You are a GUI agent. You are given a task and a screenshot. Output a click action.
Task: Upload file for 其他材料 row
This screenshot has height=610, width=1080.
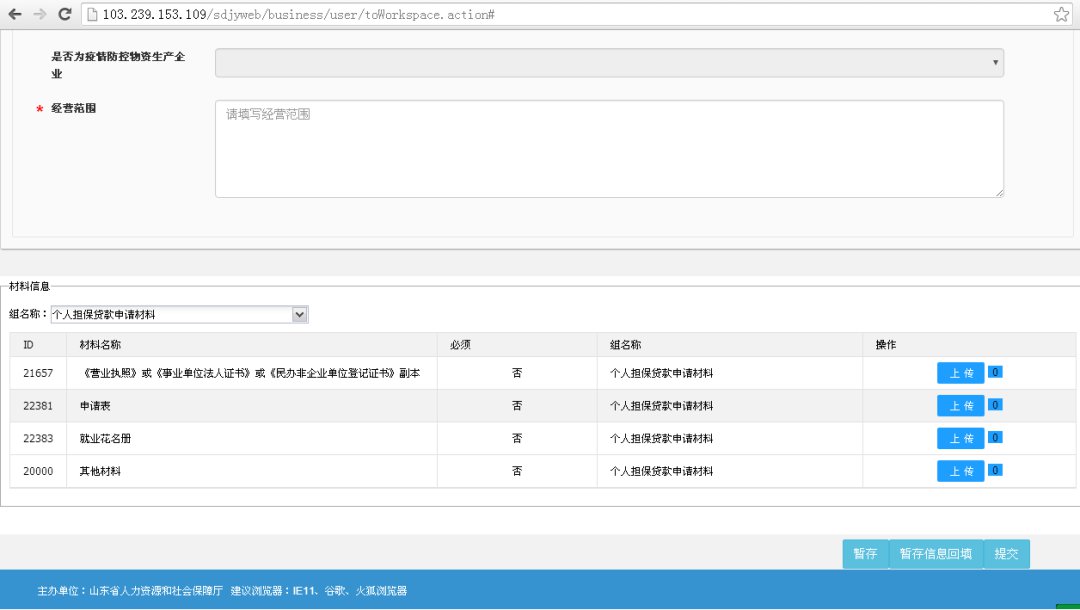click(x=960, y=471)
